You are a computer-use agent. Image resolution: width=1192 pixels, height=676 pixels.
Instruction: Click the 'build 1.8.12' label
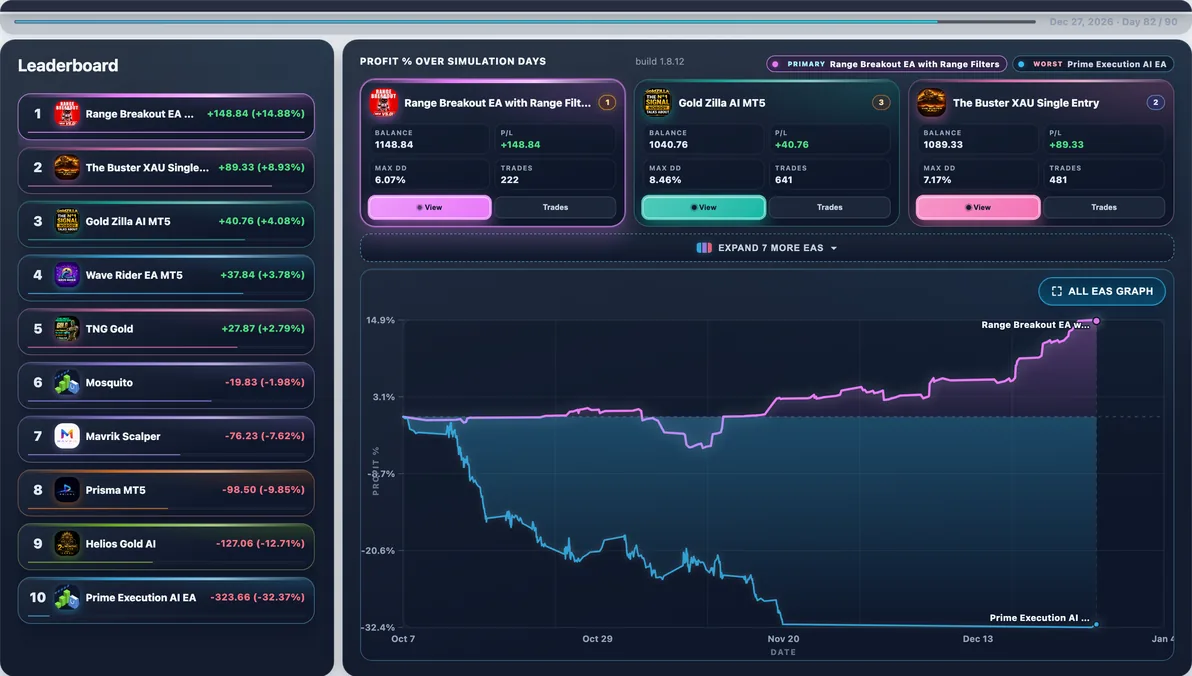[x=660, y=62]
